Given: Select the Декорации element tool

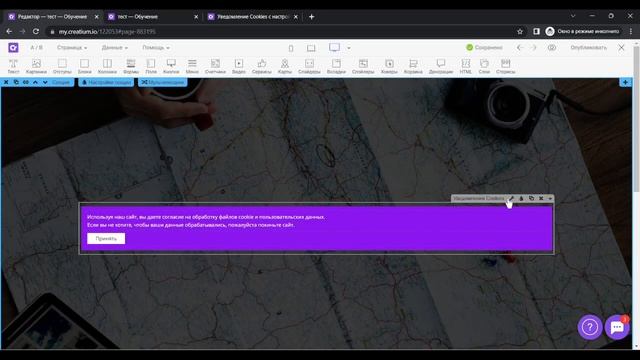Looking at the screenshot, I should pos(441,66).
